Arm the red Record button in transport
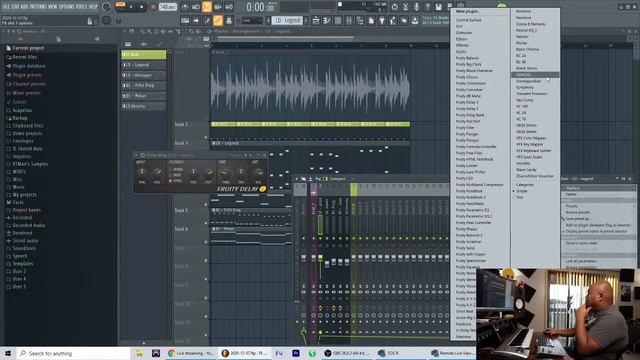The width and height of the screenshot is (640, 360). [x=153, y=7]
